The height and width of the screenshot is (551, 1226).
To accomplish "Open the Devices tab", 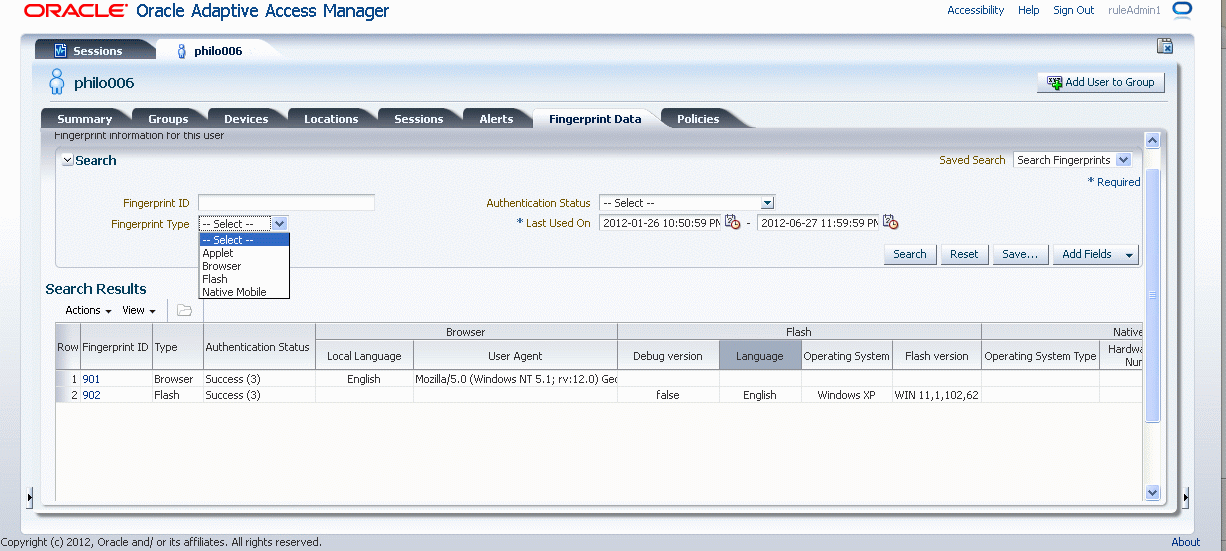I will [x=246, y=119].
